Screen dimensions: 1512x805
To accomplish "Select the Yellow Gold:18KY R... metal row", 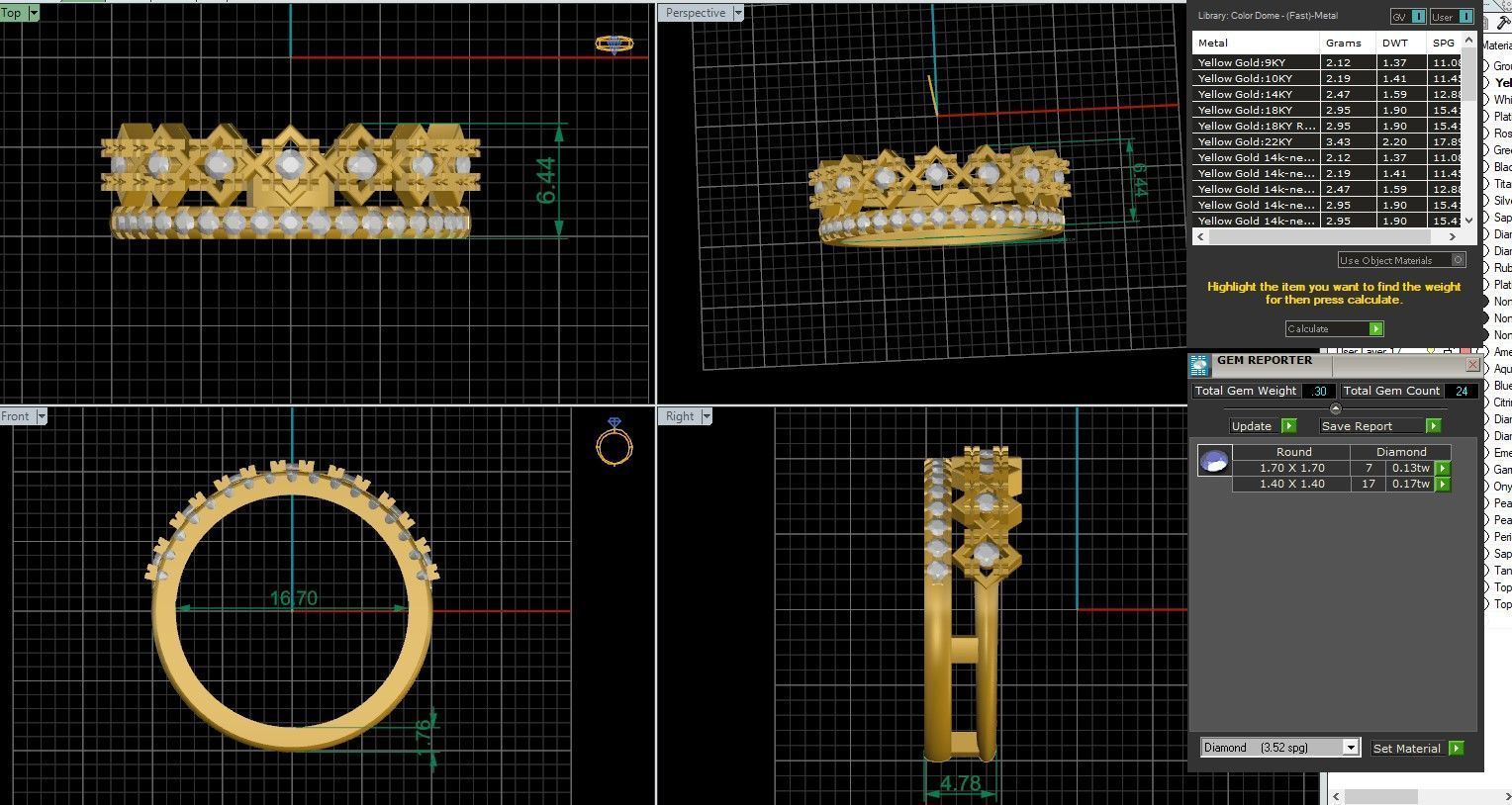I will point(1327,126).
